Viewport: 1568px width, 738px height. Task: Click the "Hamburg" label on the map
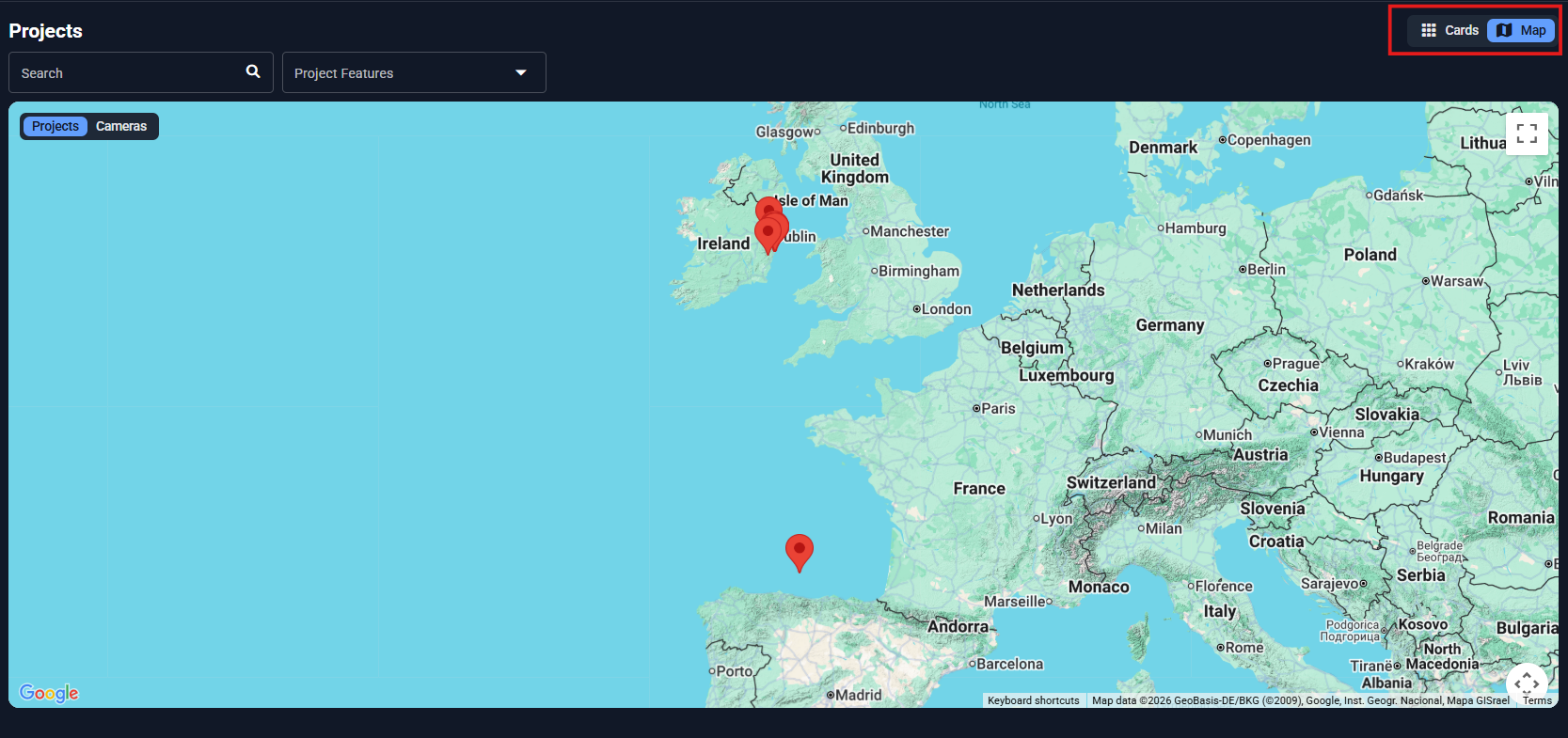(1196, 228)
